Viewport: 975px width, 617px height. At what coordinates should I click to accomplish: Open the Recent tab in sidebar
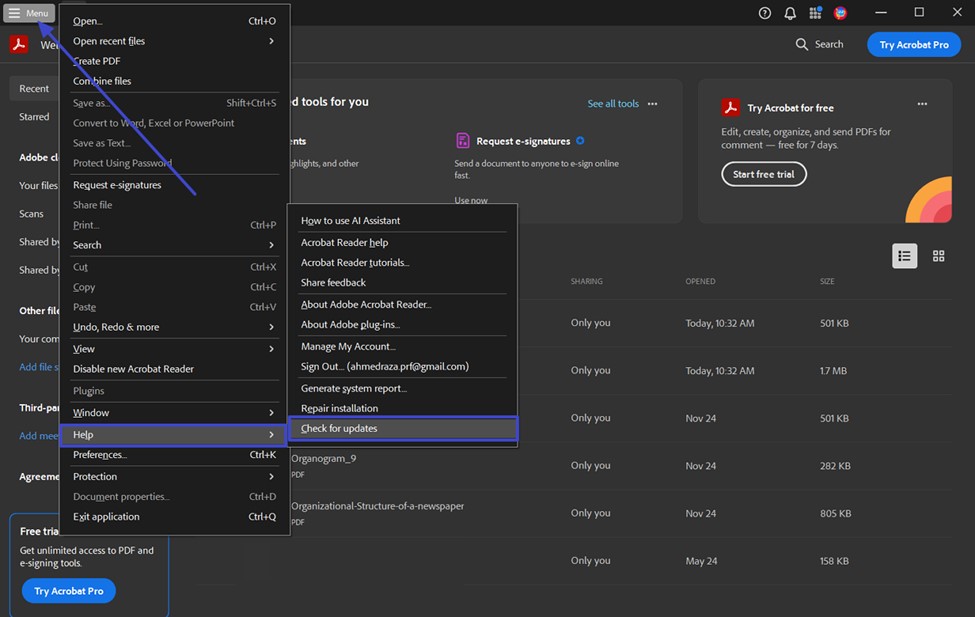pyautogui.click(x=34, y=88)
